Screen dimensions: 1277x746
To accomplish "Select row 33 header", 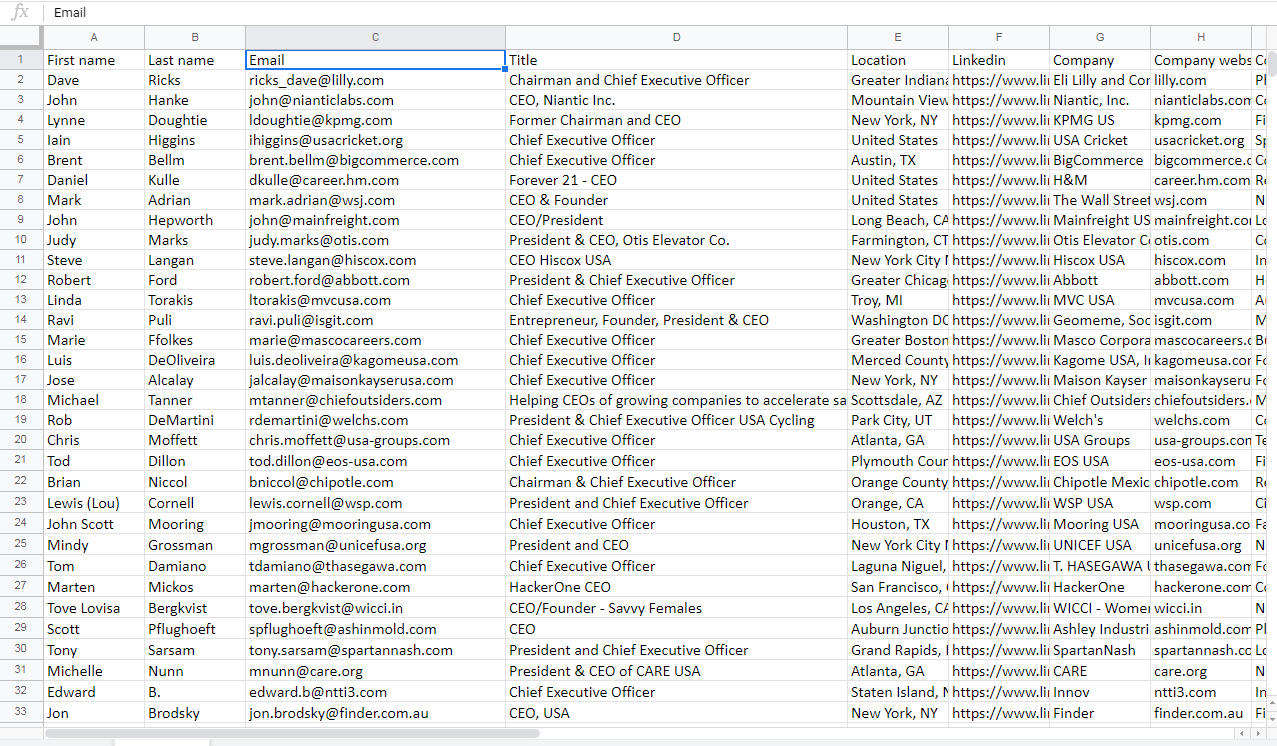I will coord(21,713).
